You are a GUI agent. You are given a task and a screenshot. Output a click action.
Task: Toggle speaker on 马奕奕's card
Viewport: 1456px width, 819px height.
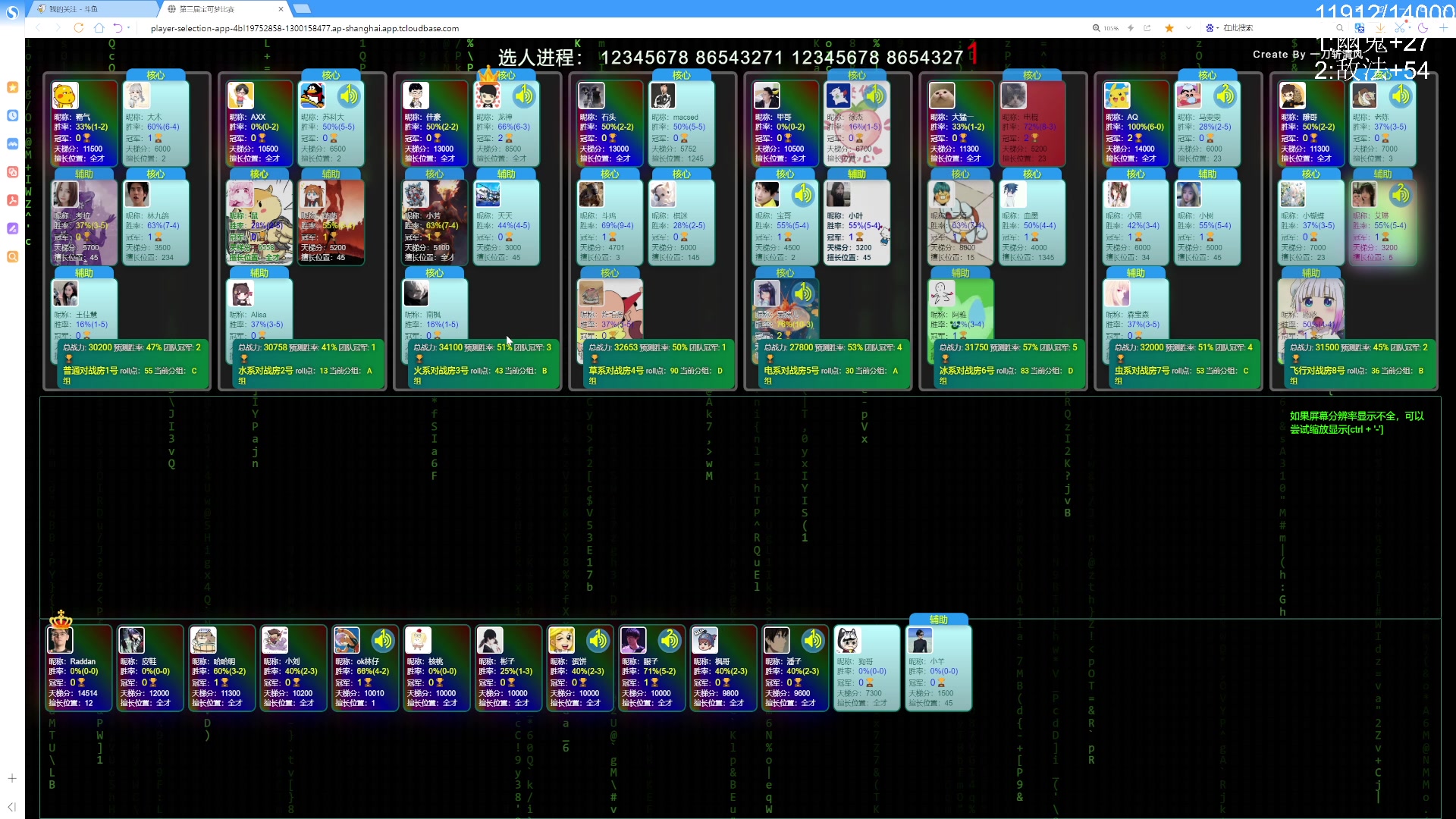[1225, 96]
